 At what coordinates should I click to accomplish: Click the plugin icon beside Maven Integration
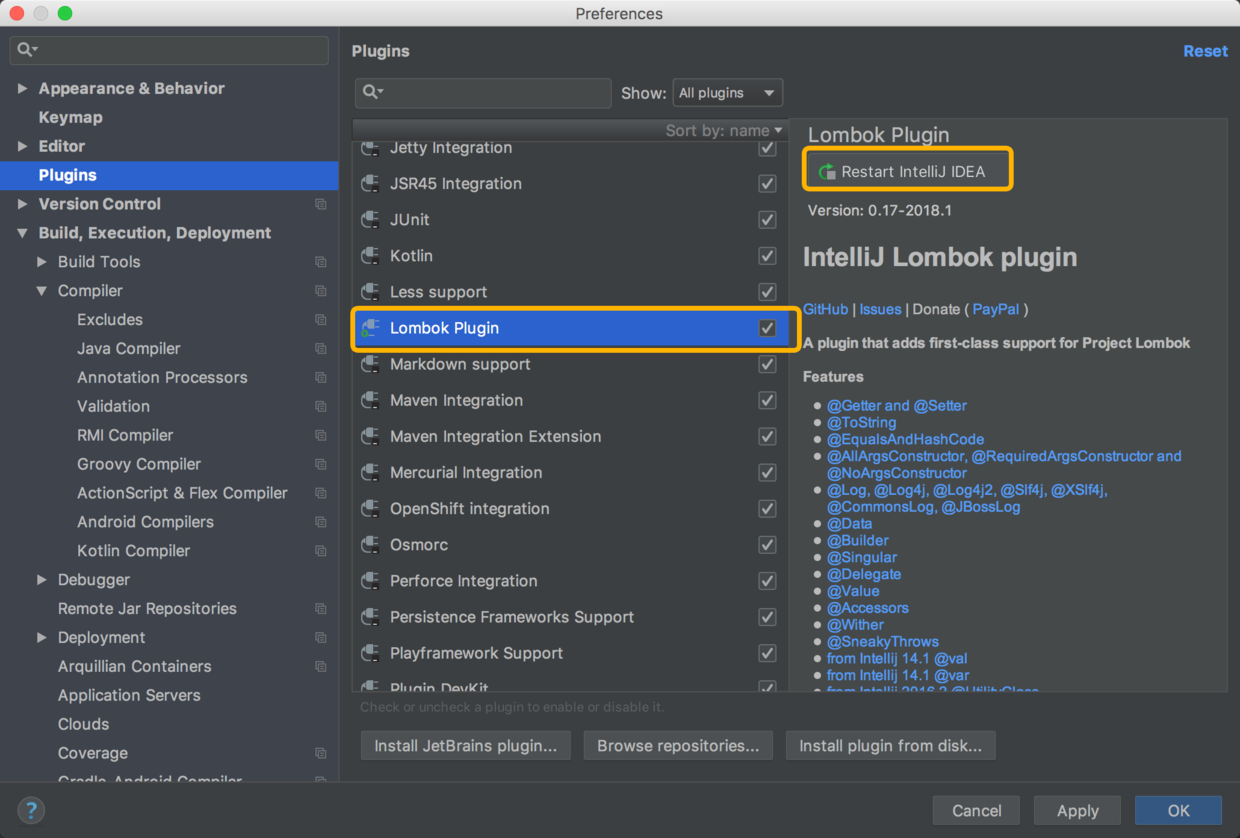[x=371, y=400]
